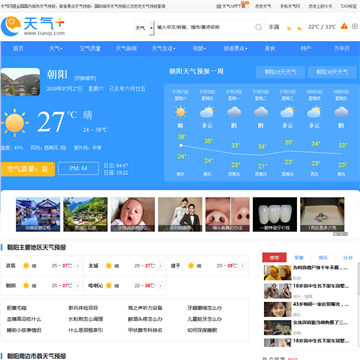360x360 pixels.
Task: Click the small plus box icon in header
Action: click(x=355, y=26)
